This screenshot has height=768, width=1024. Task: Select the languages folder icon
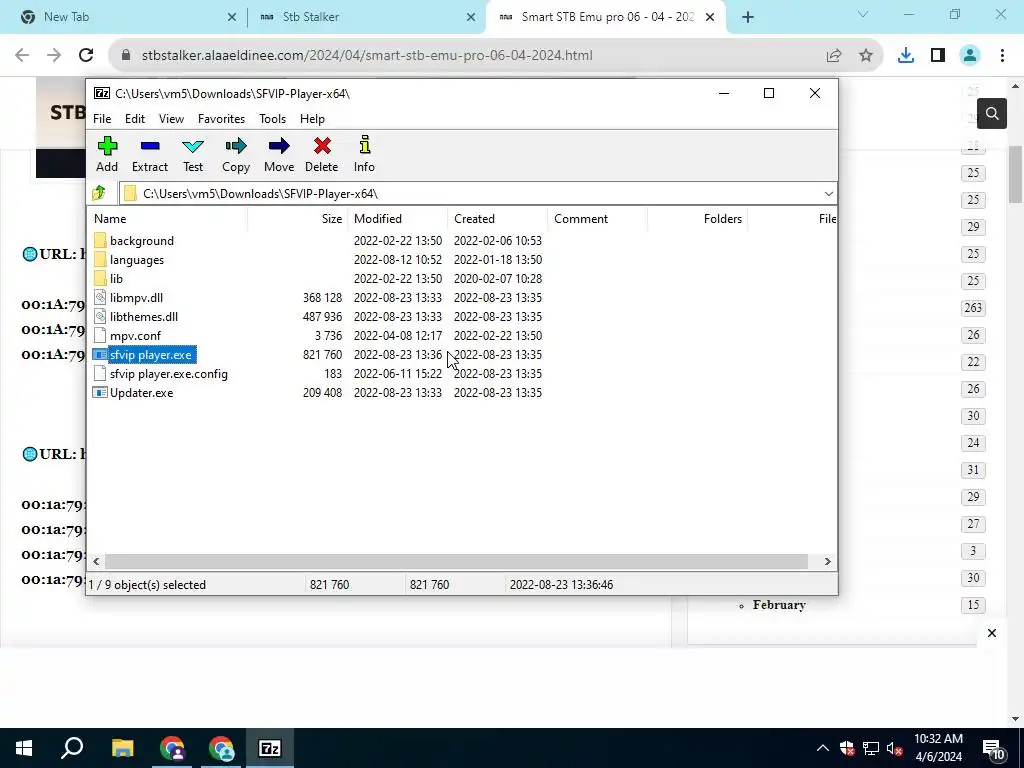pos(99,259)
